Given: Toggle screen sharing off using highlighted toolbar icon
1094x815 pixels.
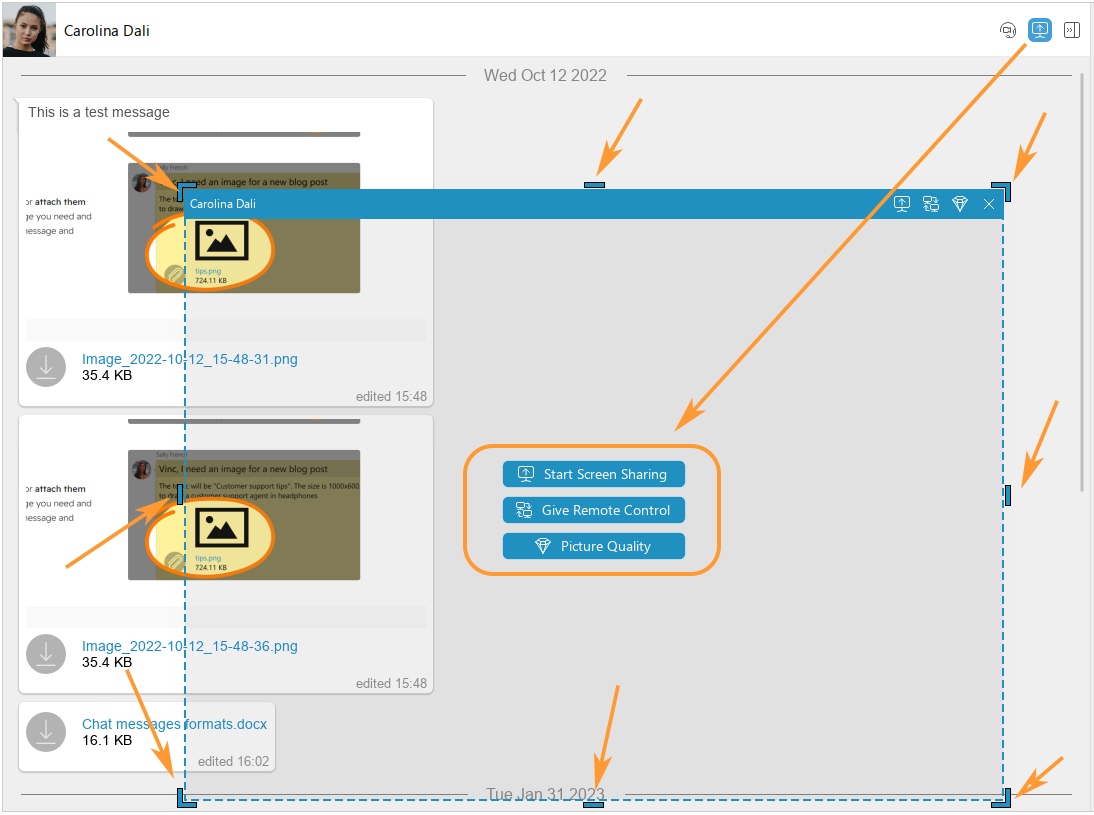Looking at the screenshot, I should 1040,30.
